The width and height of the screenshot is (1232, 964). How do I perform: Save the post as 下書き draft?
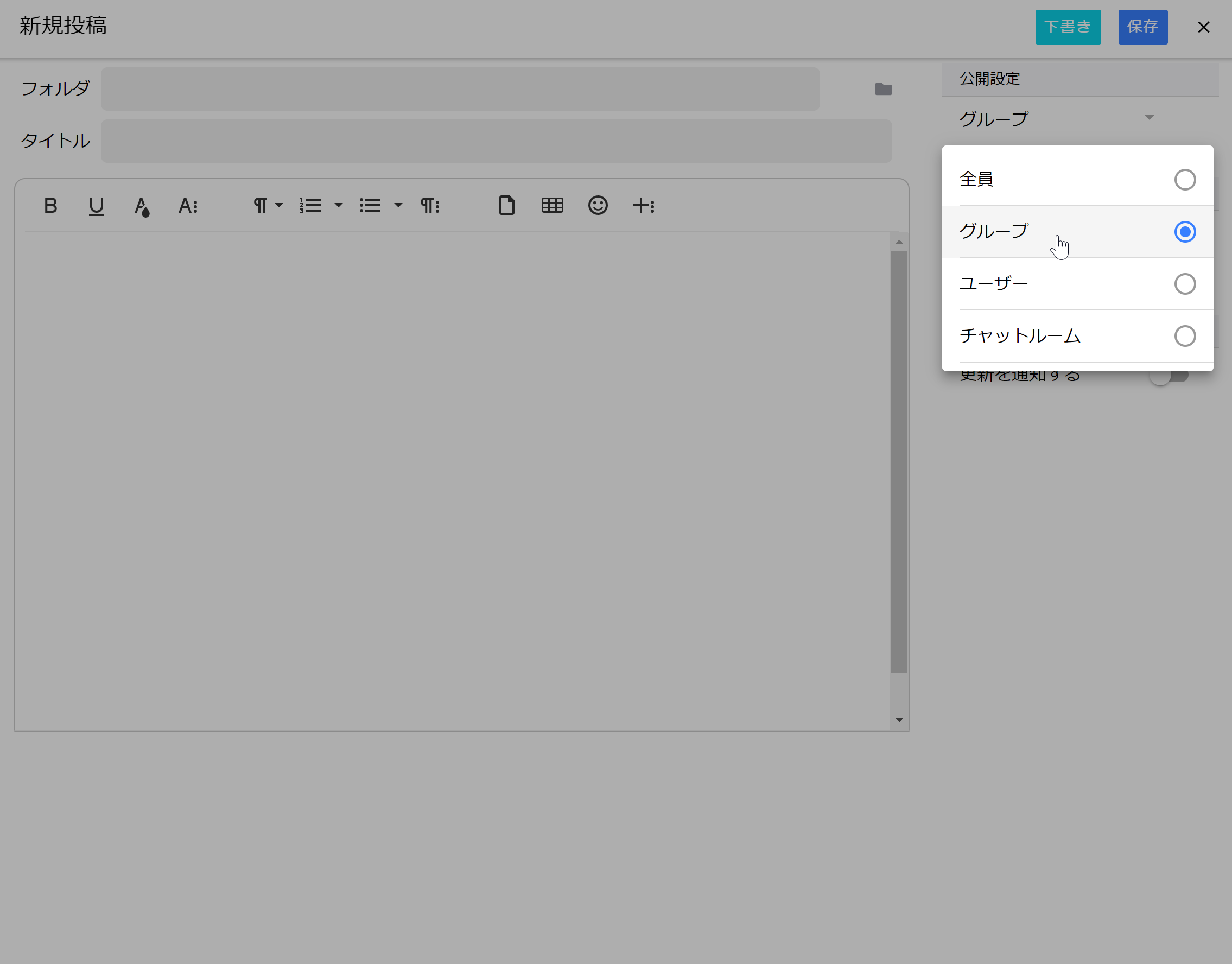(x=1068, y=27)
